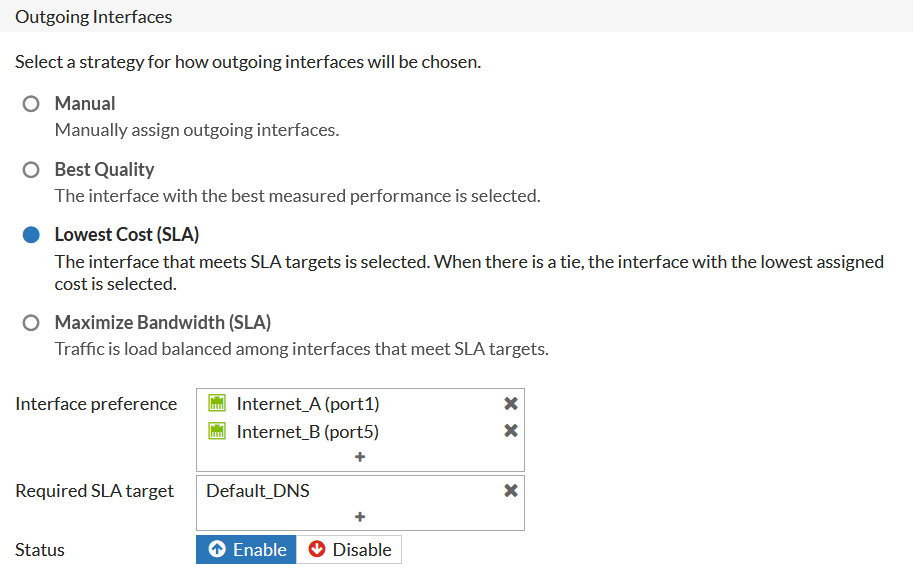Image resolution: width=913 pixels, height=579 pixels.
Task: Select Maximize Bandwidth (SLA) radio button
Action: (x=31, y=323)
